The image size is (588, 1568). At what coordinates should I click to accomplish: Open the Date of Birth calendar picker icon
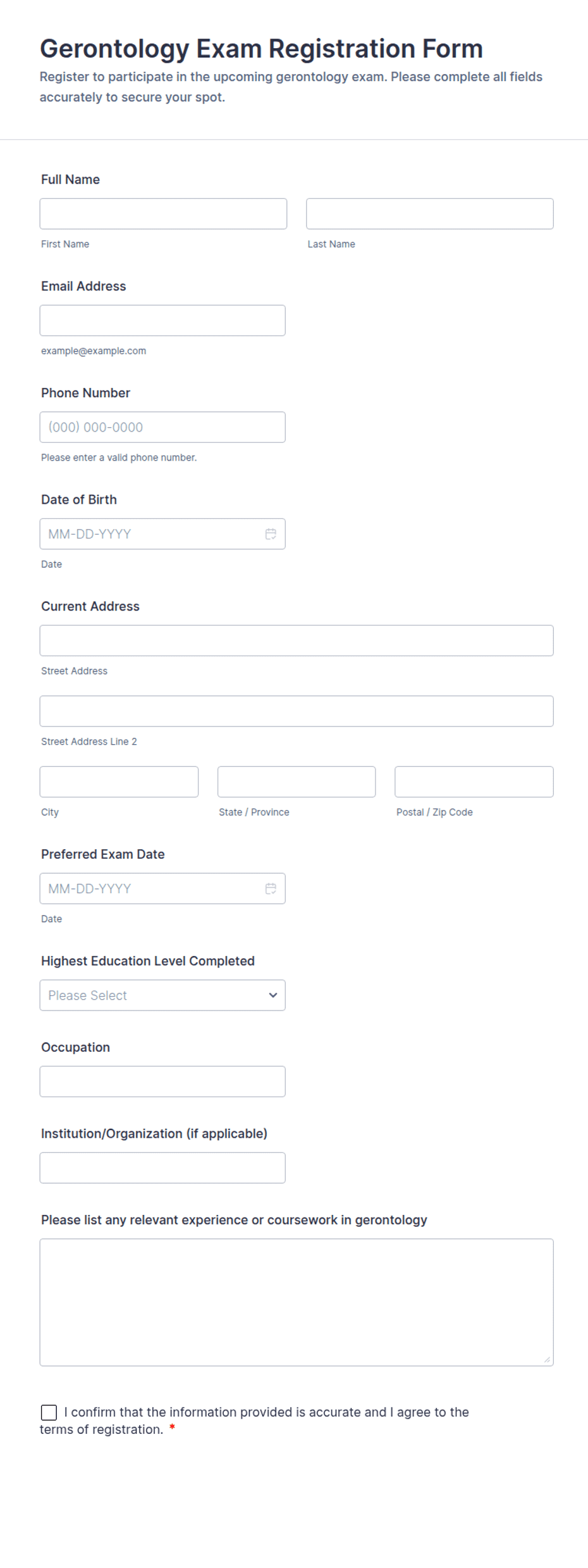pos(271,534)
